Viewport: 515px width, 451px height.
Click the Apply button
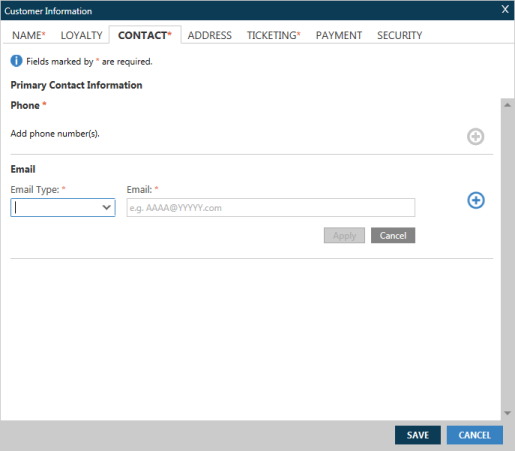point(344,235)
